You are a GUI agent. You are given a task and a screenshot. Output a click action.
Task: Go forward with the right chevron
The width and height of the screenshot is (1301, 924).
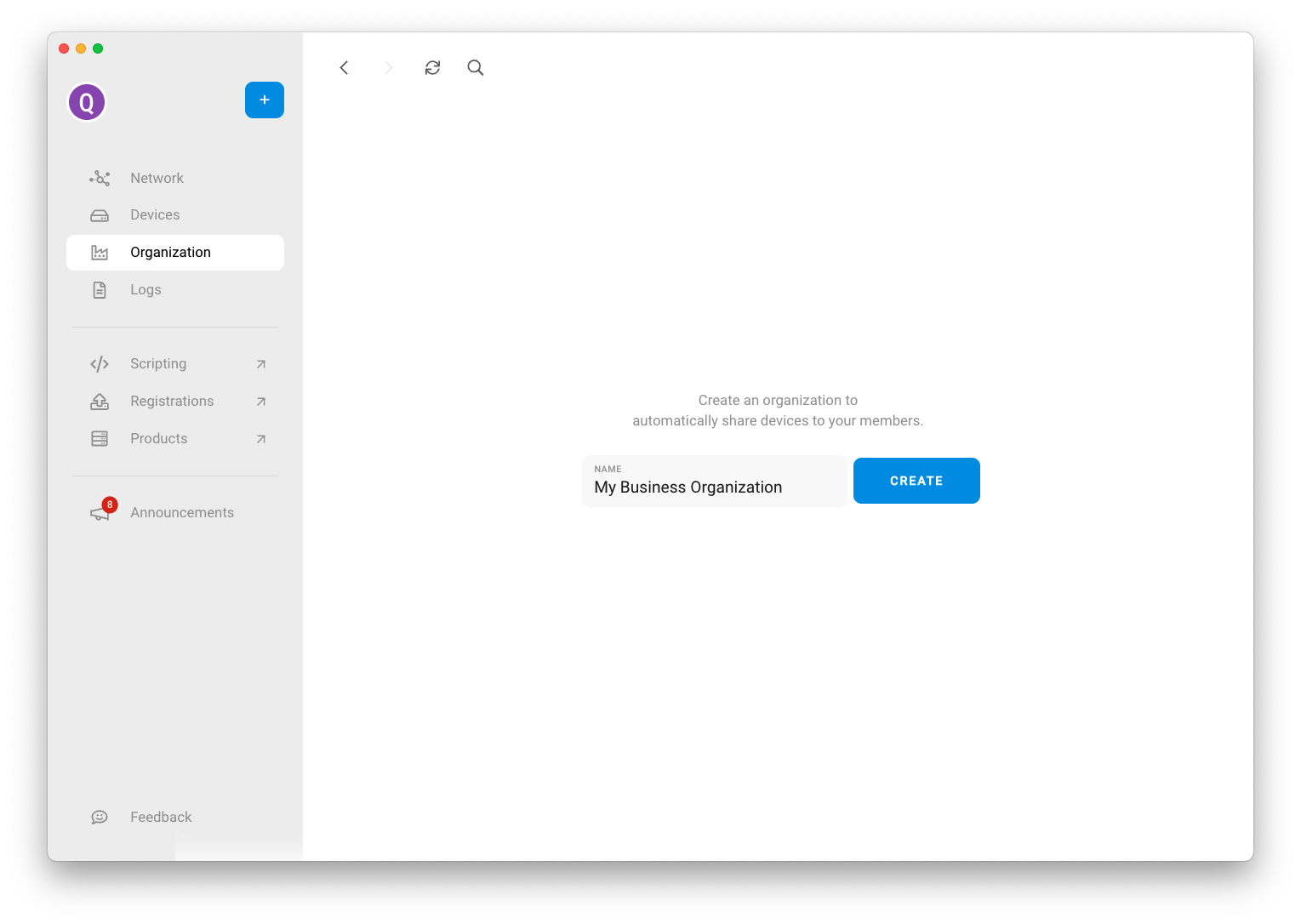coord(389,67)
